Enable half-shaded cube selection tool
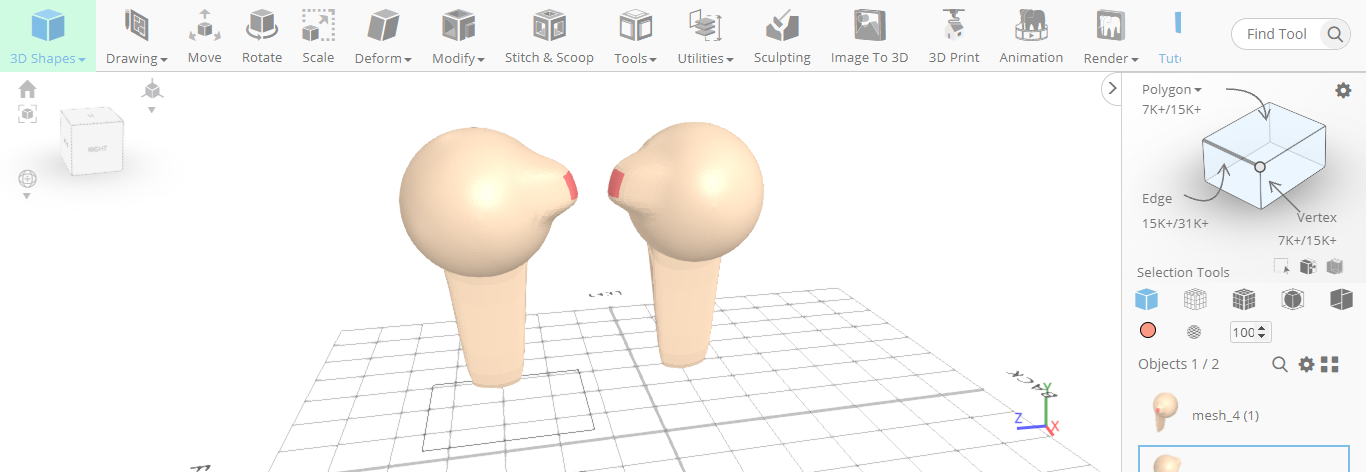Viewport: 1366px width, 472px height. click(1341, 299)
